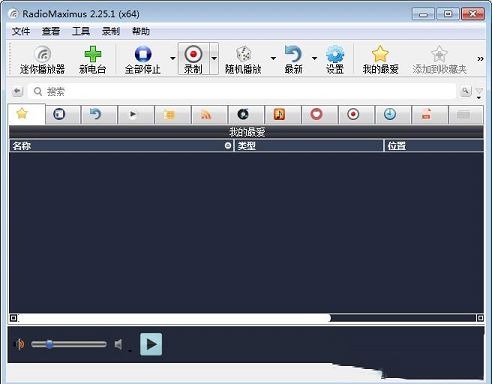
Task: Open the dropdown arrow beside 全部停止
Action: (173, 58)
